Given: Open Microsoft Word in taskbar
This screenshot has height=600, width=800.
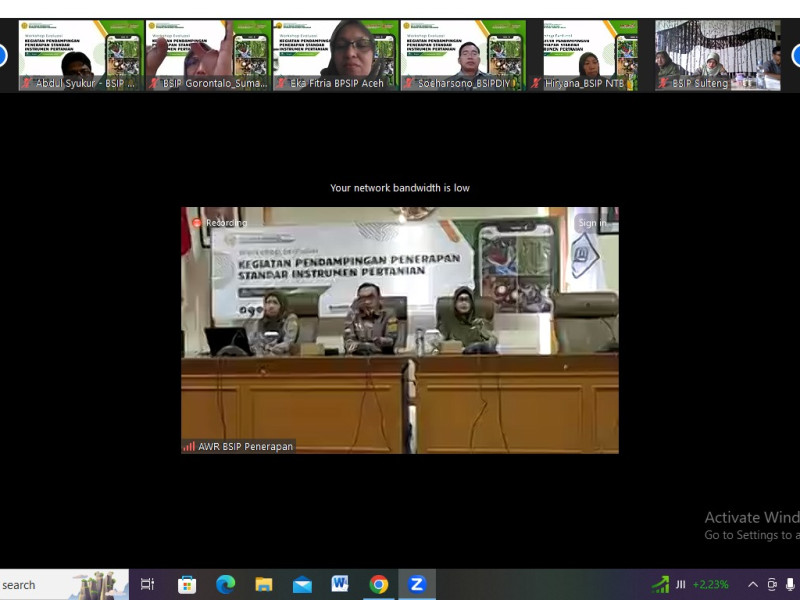Looking at the screenshot, I should pos(340,584).
